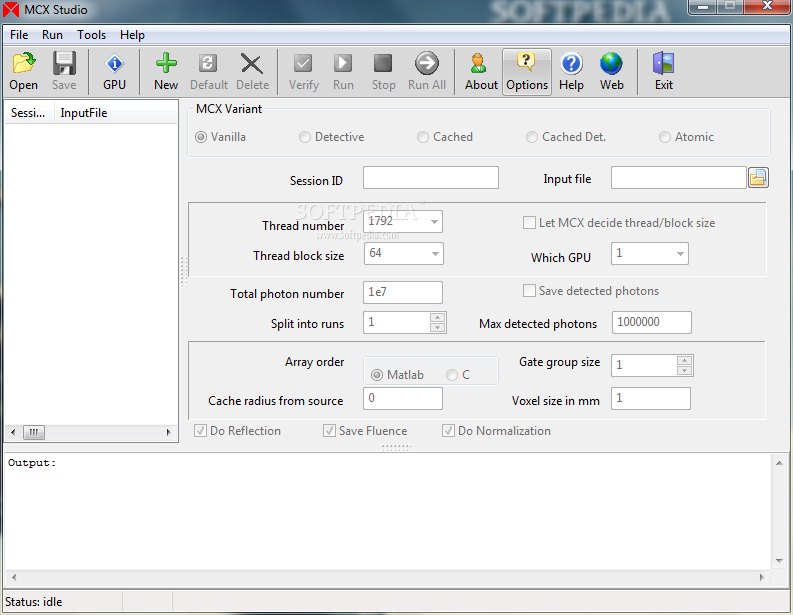Open the Tools menu
This screenshot has height=615, width=793.
92,35
